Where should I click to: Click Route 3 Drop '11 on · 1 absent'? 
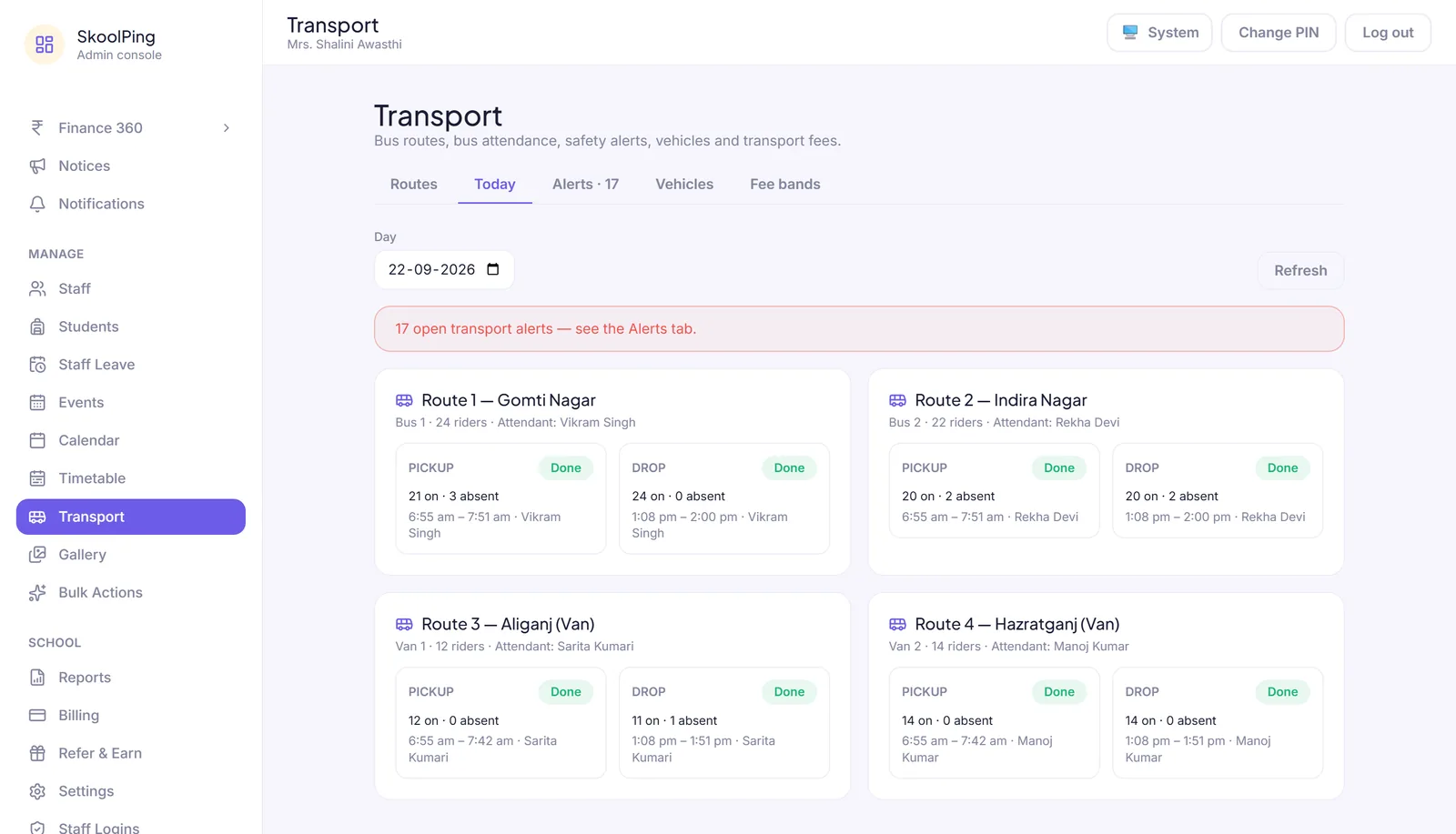click(674, 721)
